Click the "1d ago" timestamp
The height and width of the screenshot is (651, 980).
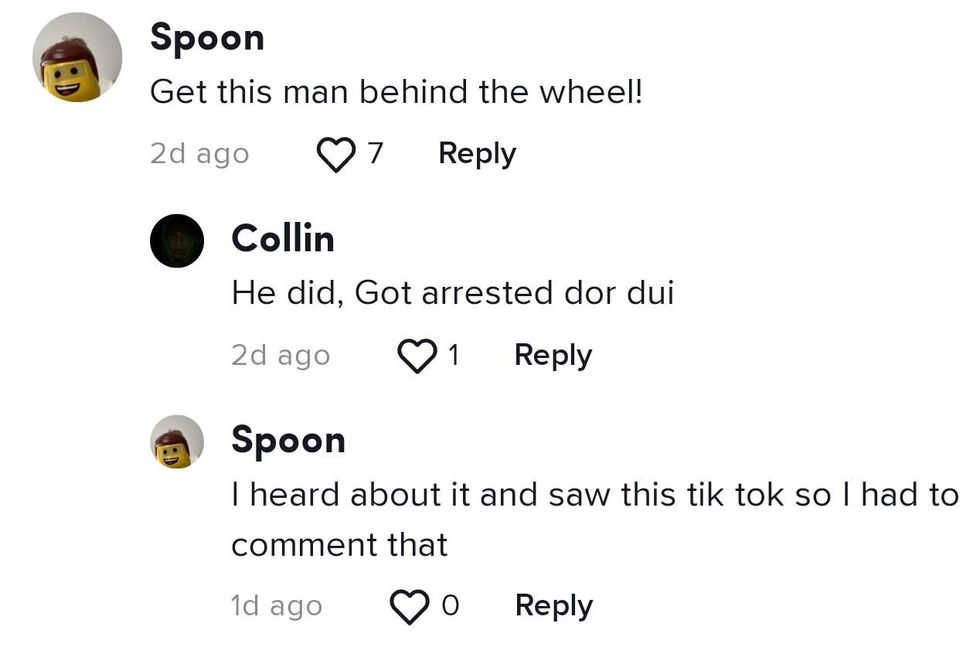click(x=276, y=606)
